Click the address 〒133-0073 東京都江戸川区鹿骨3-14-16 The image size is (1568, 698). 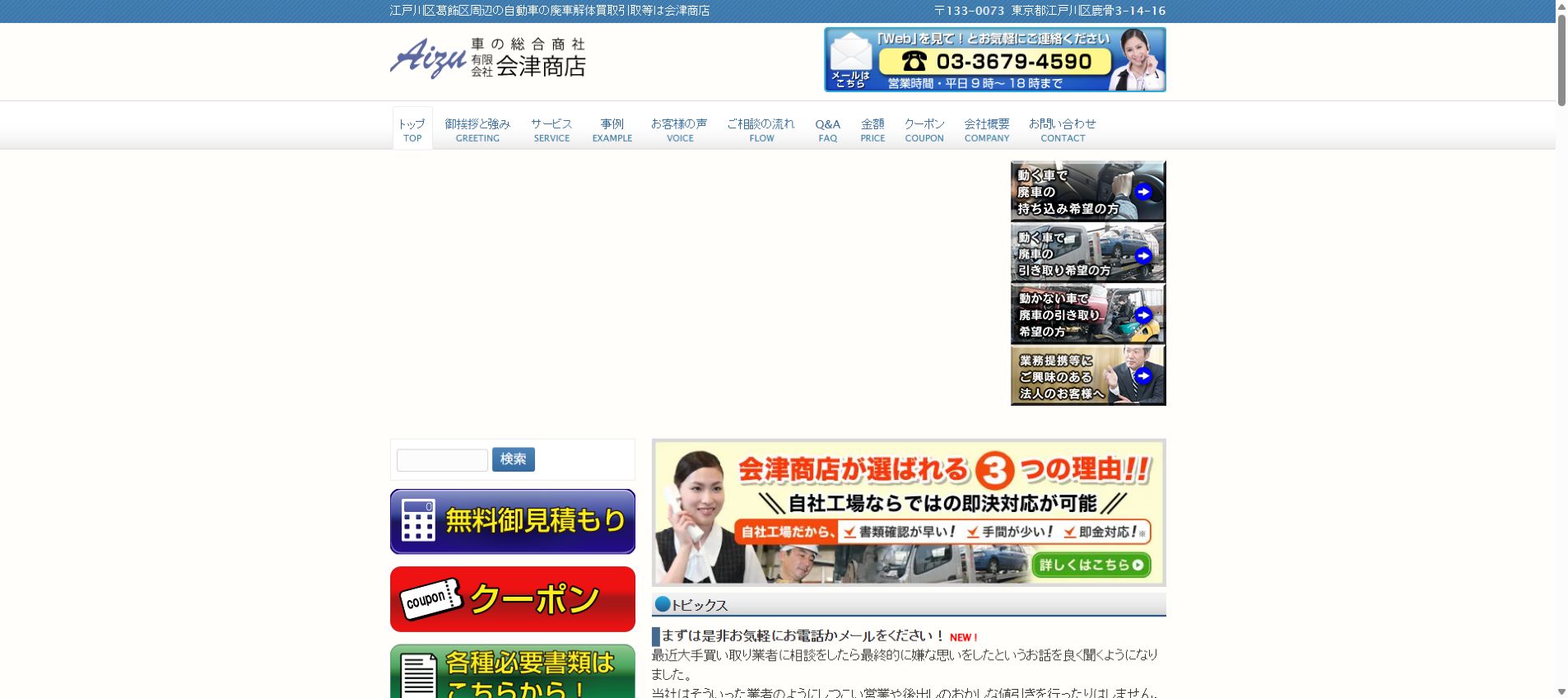click(1049, 11)
